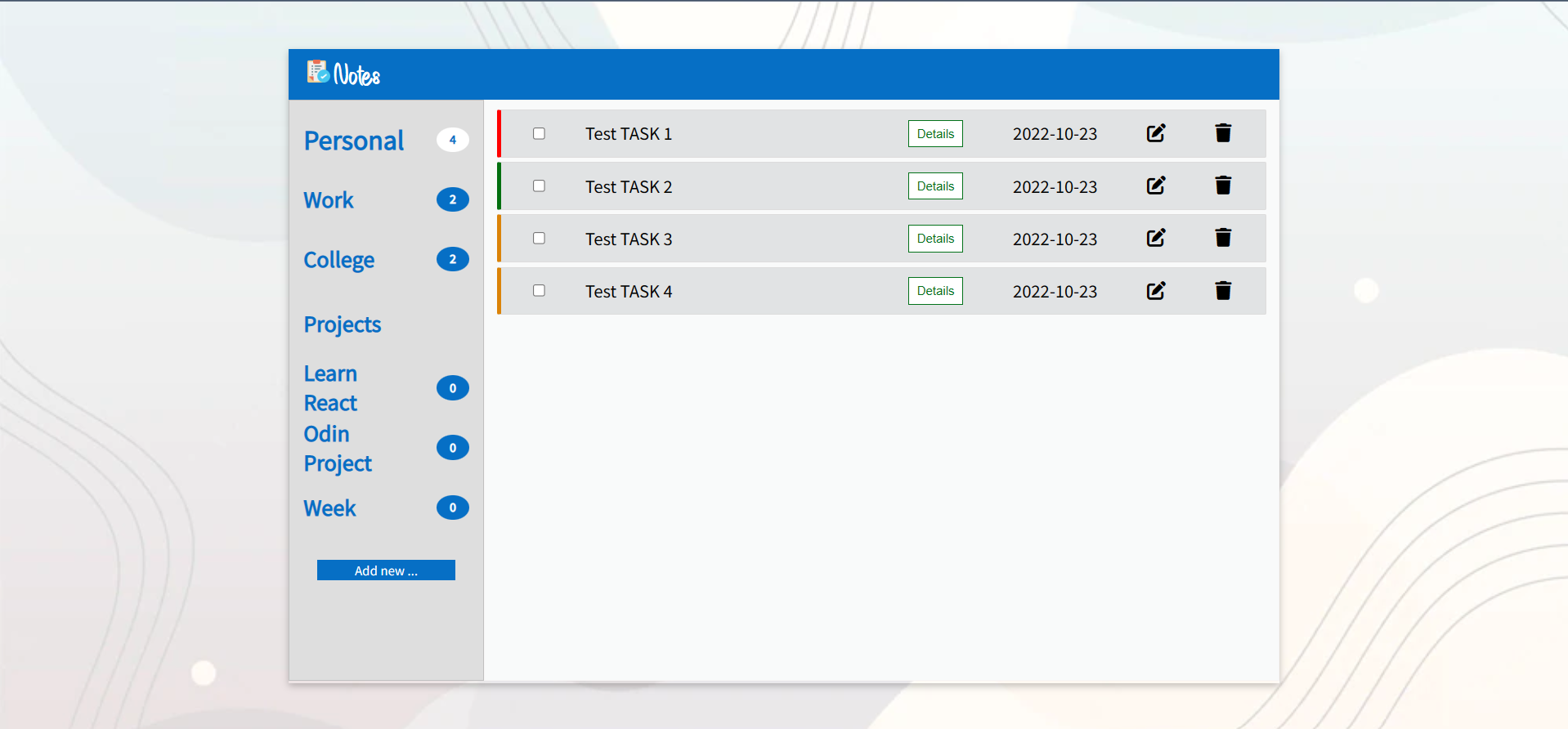
Task: Show Details of Test TASK 3
Action: click(x=935, y=239)
